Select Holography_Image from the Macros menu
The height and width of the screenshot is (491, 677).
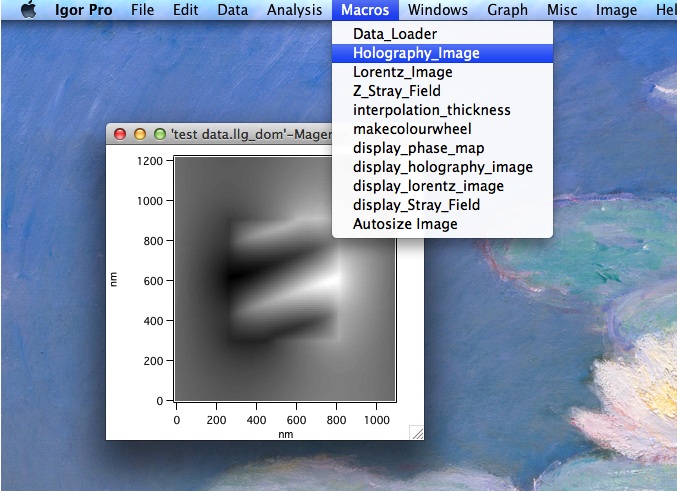point(416,53)
